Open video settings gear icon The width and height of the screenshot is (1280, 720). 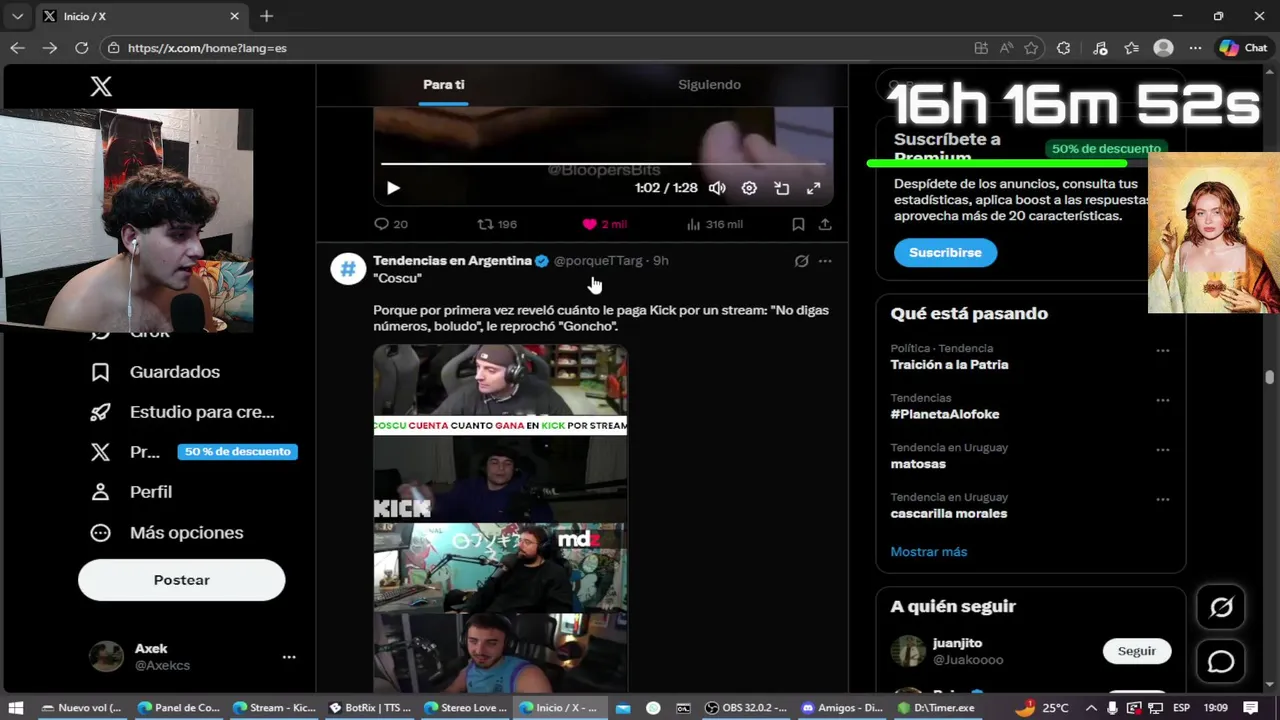coord(749,188)
